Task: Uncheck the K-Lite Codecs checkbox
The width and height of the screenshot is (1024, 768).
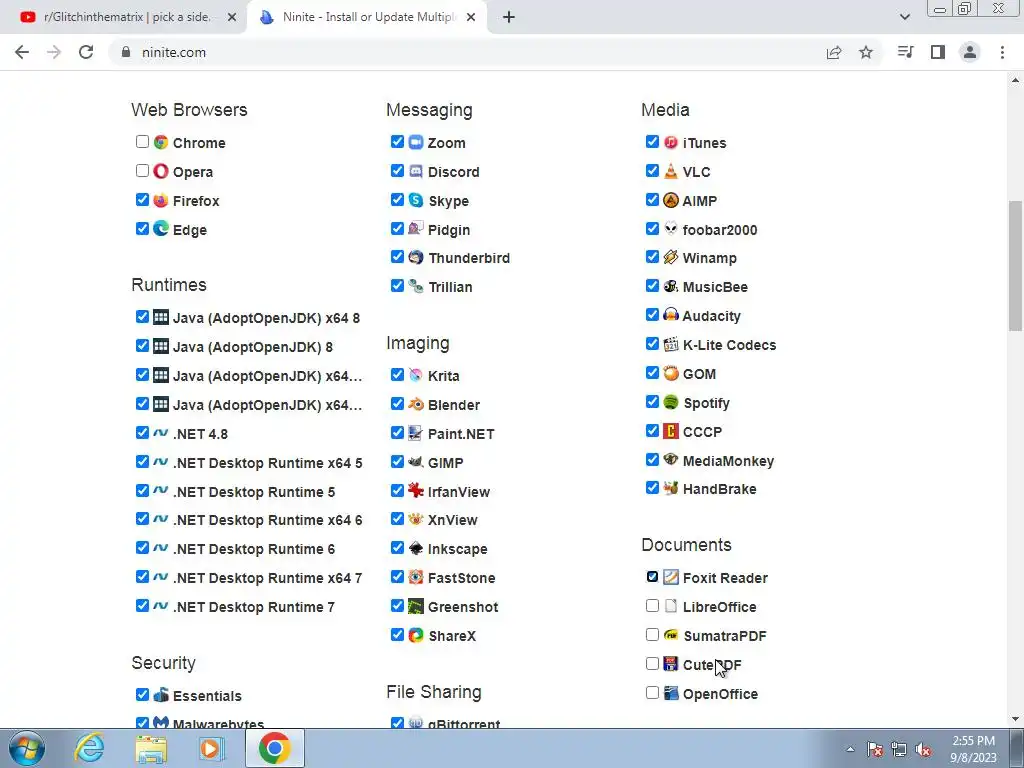Action: 652,344
